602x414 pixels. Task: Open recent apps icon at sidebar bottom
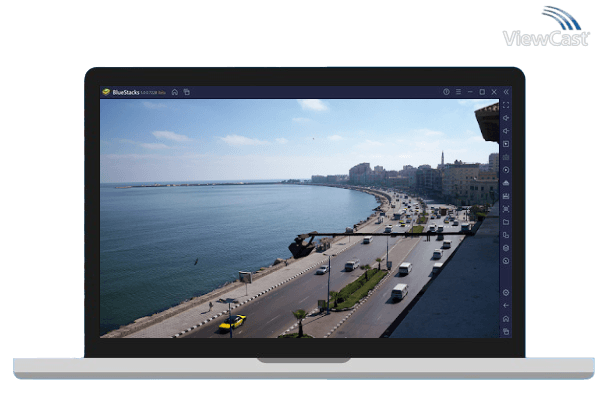pos(506,331)
